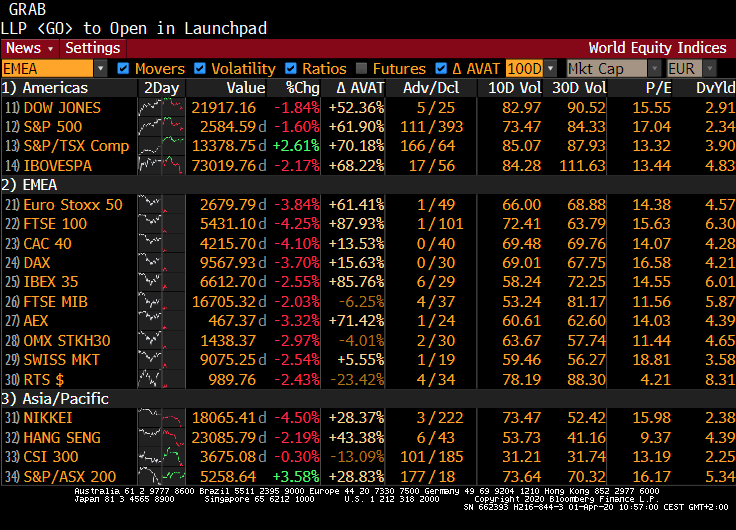Screen dimensions: 736x530
Task: Sort by the %Chg column header
Action: pos(303,88)
